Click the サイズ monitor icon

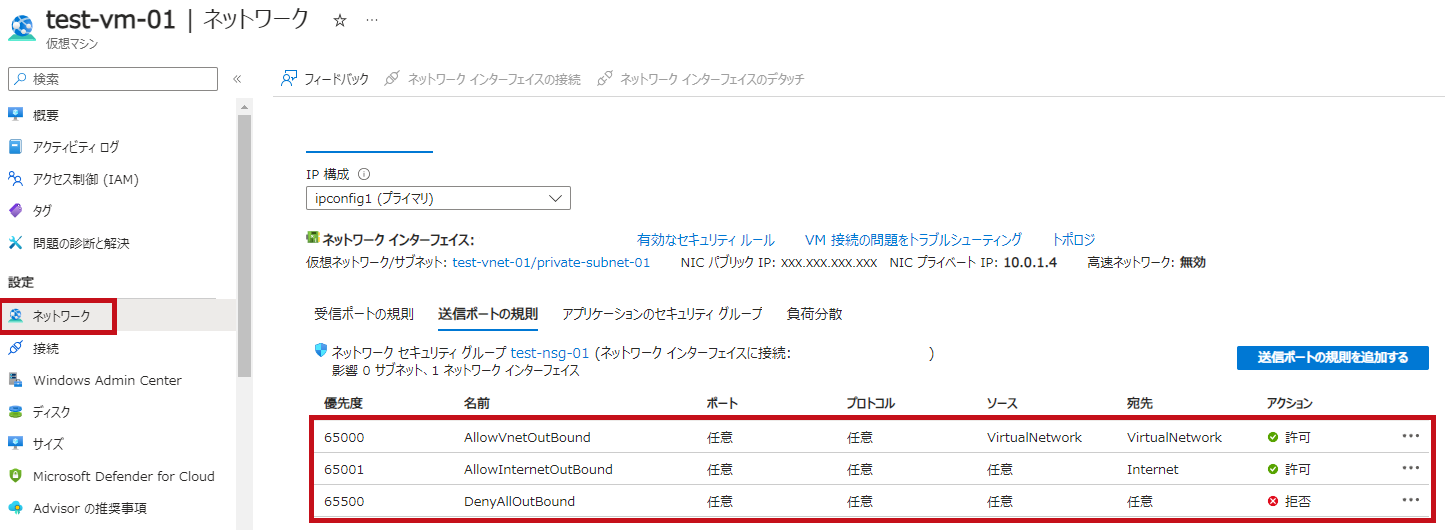(15, 444)
